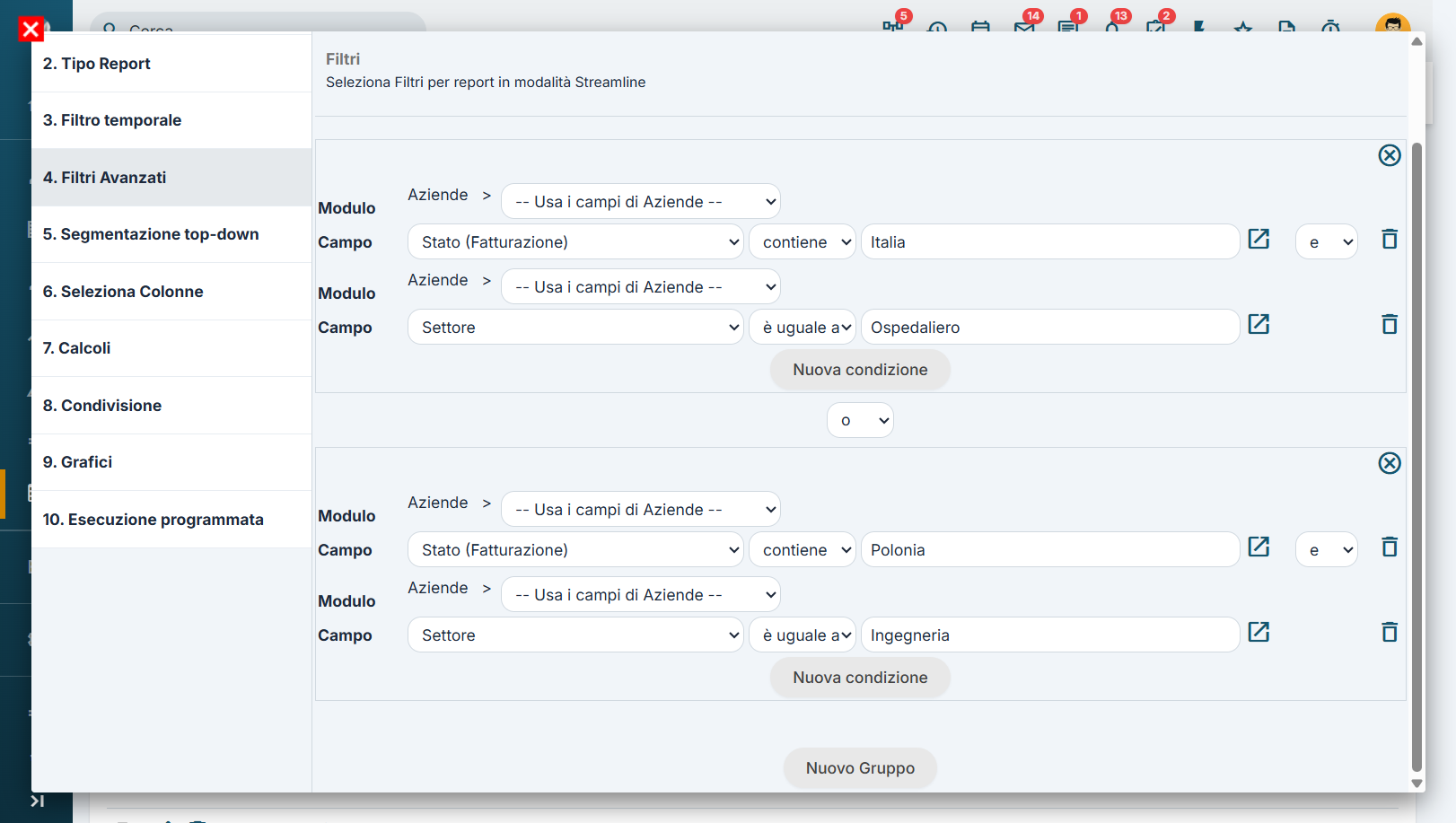Go to step 3. Filtro temporale

[171, 120]
